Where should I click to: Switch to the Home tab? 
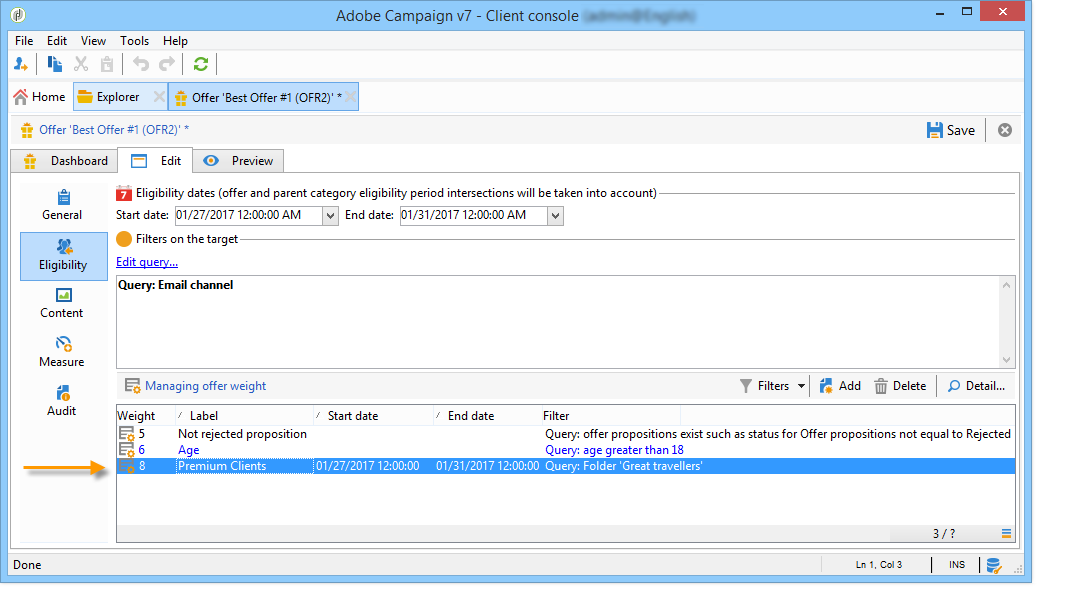click(x=39, y=97)
